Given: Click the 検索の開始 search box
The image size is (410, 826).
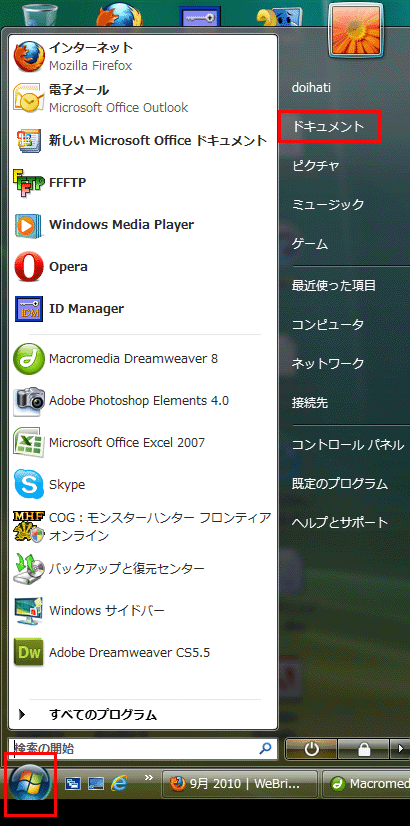Looking at the screenshot, I should tap(143, 748).
